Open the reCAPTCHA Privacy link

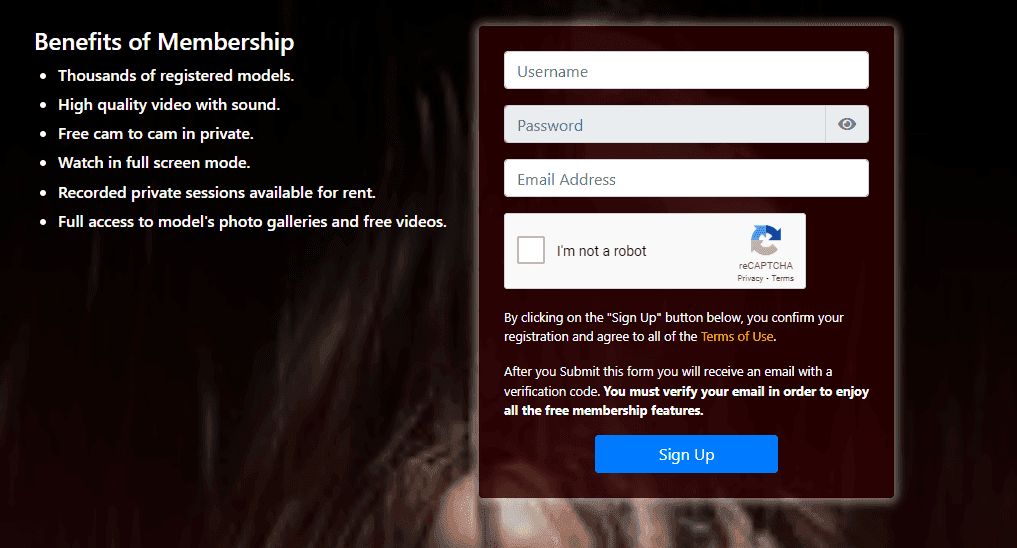pos(750,278)
